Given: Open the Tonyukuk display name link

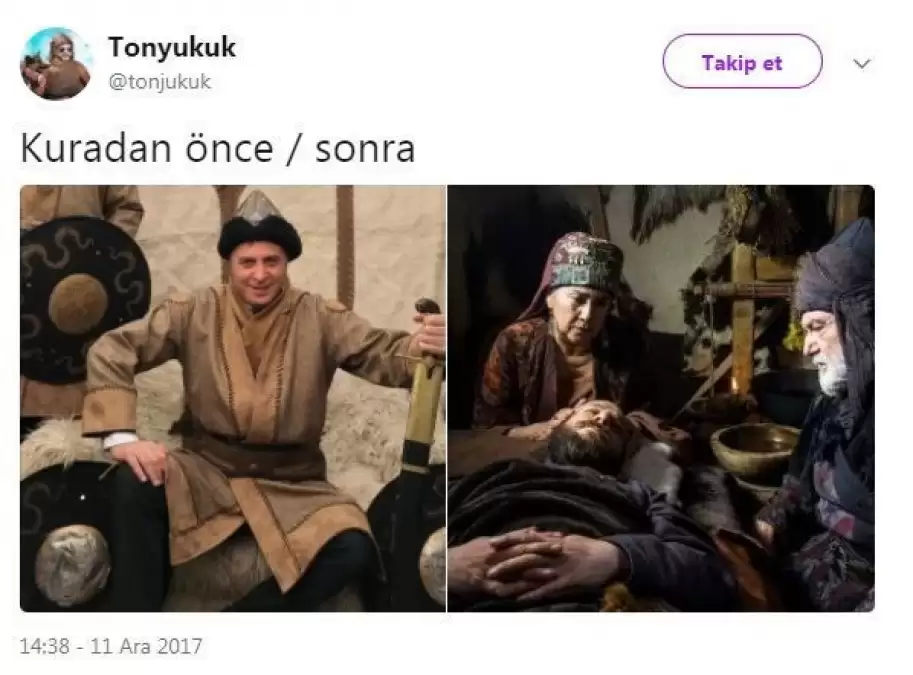Looking at the screenshot, I should click(172, 47).
